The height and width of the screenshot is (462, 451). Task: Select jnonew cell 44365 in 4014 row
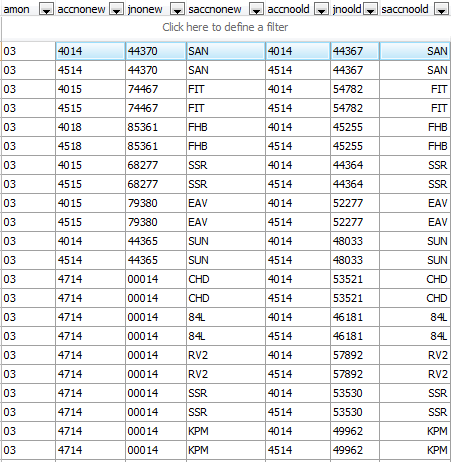tap(156, 241)
